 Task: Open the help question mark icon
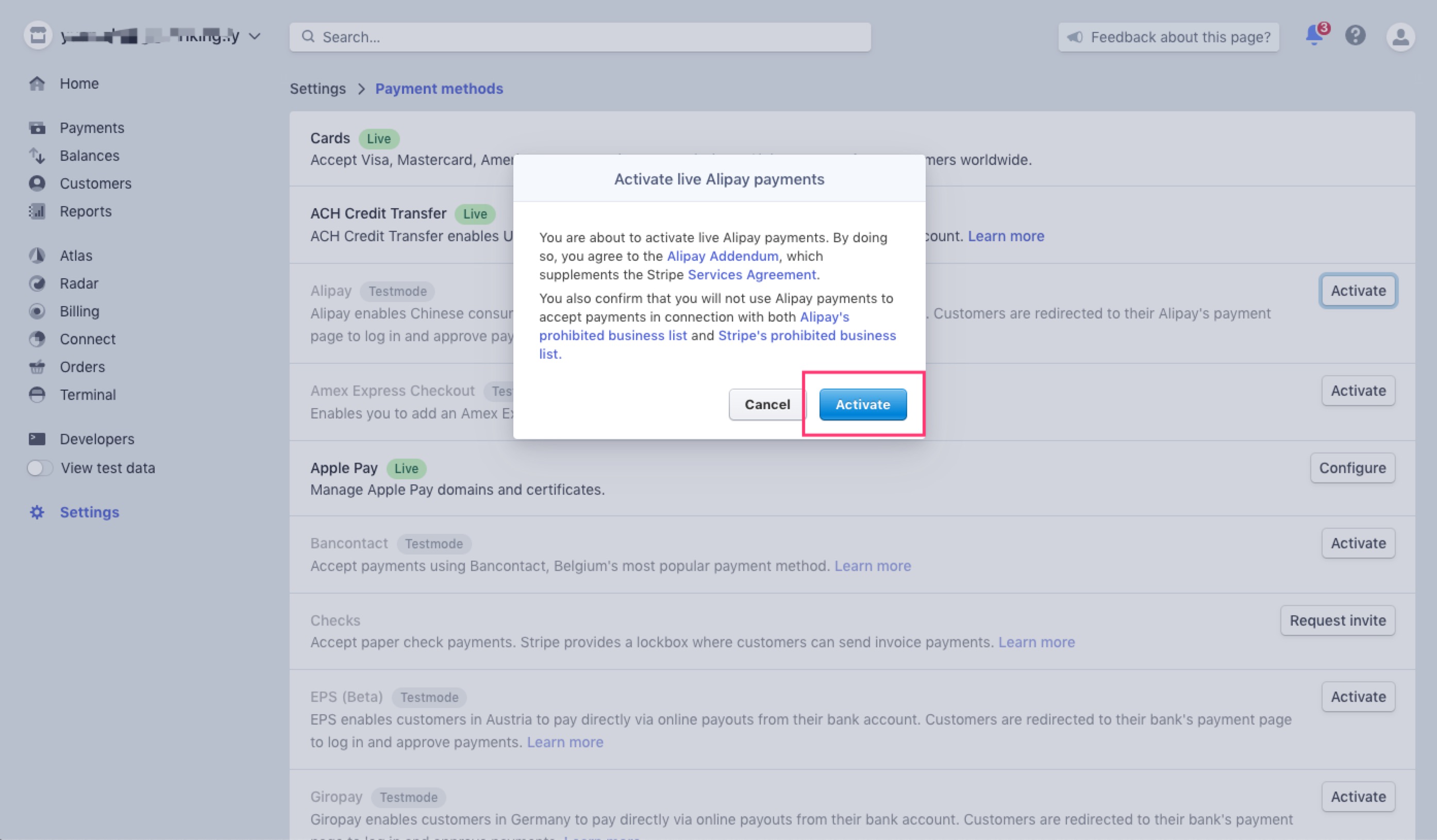(x=1356, y=36)
